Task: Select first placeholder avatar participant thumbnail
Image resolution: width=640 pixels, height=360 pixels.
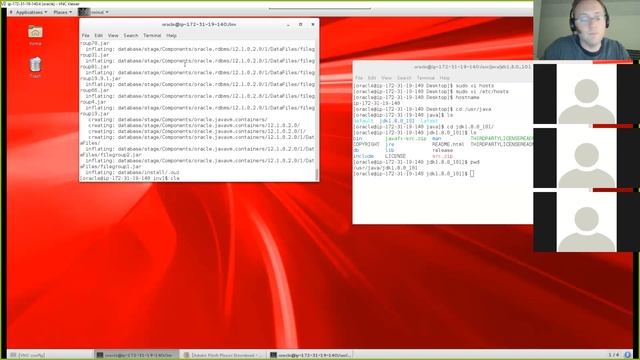Action: [x=587, y=94]
